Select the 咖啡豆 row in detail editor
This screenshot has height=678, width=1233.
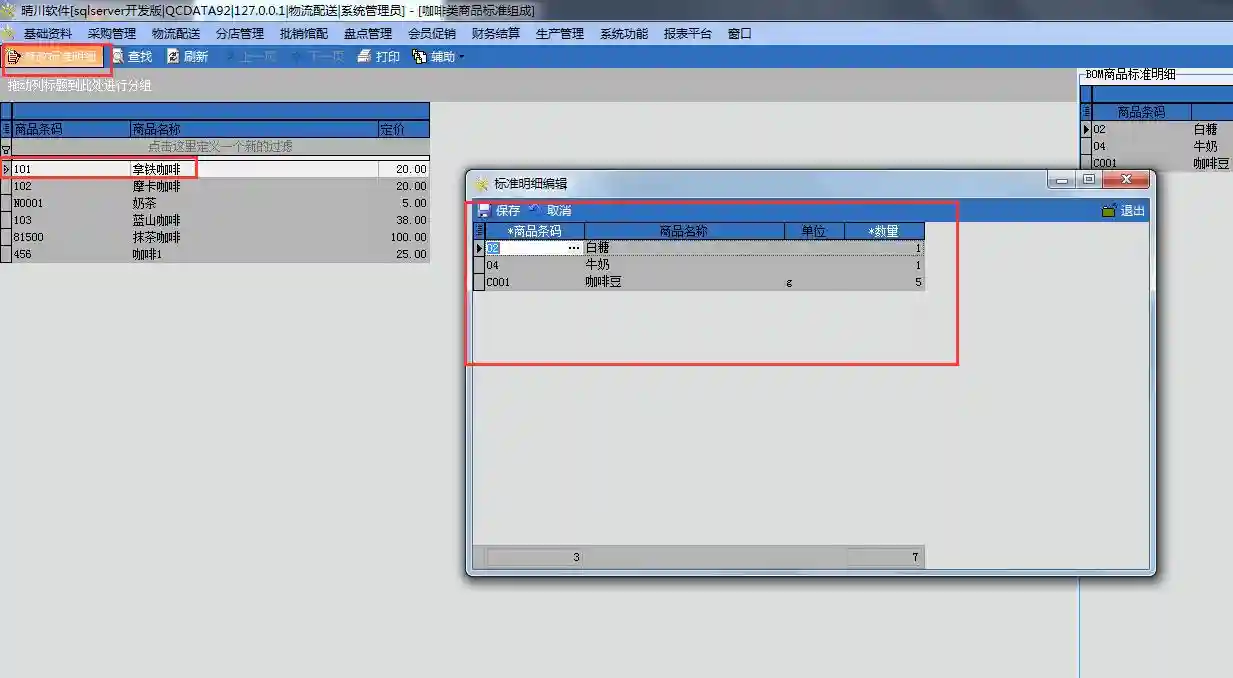(603, 283)
